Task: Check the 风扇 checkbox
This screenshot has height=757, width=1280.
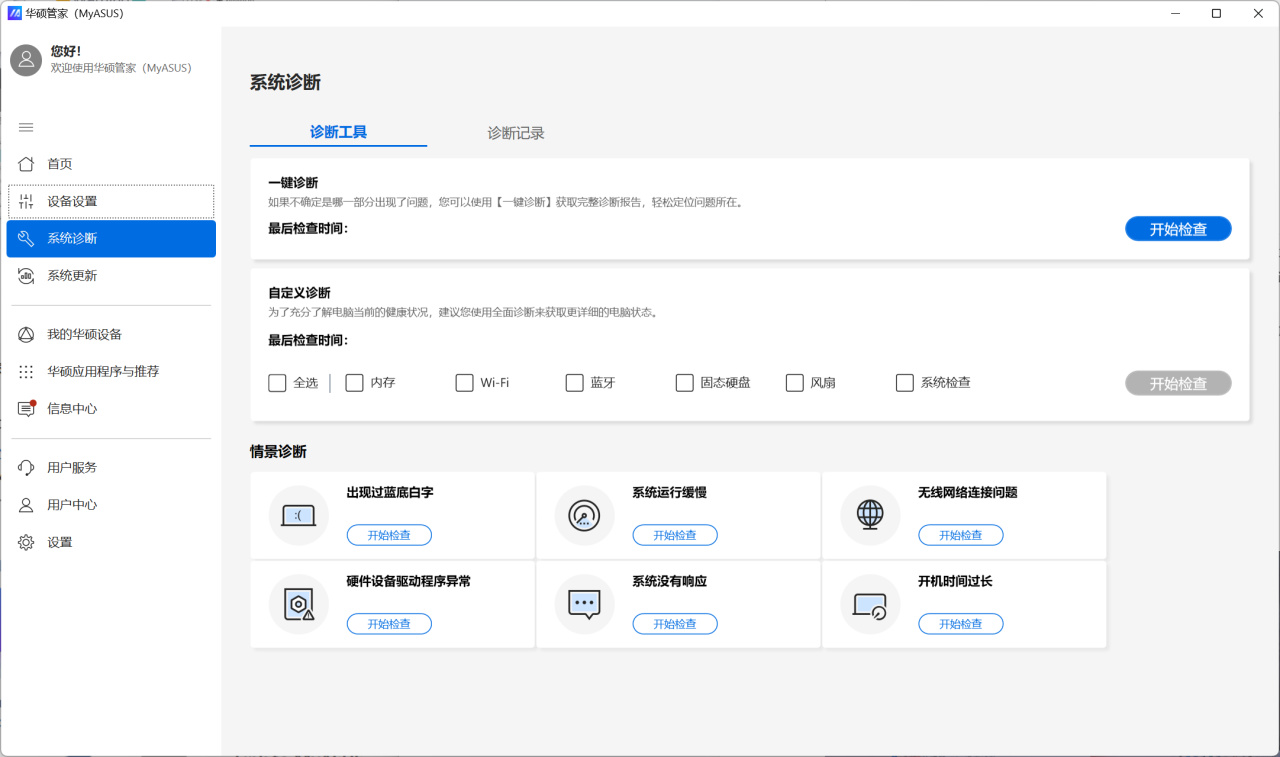Action: point(794,383)
